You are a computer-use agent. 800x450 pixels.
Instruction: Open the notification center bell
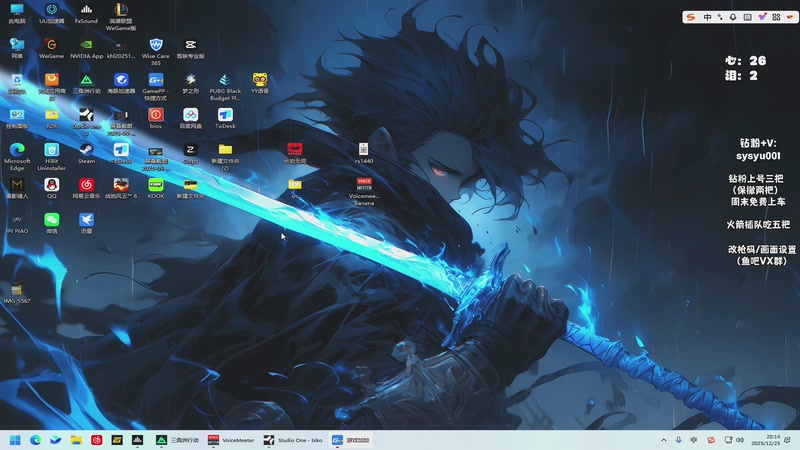click(x=788, y=440)
